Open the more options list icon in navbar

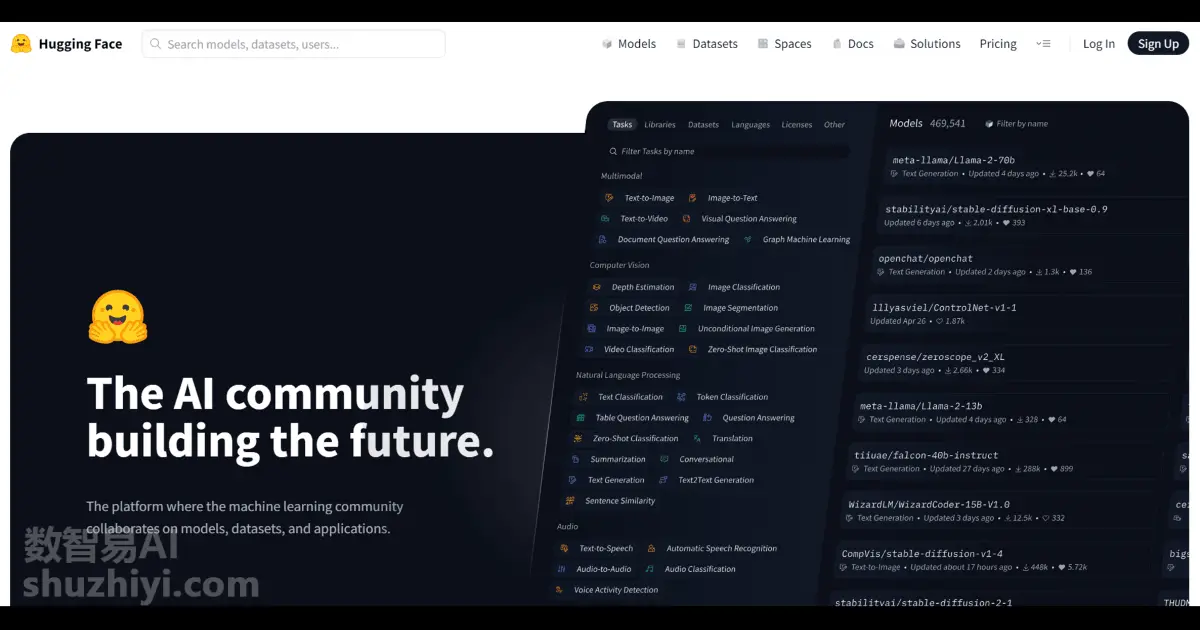[x=1043, y=44]
